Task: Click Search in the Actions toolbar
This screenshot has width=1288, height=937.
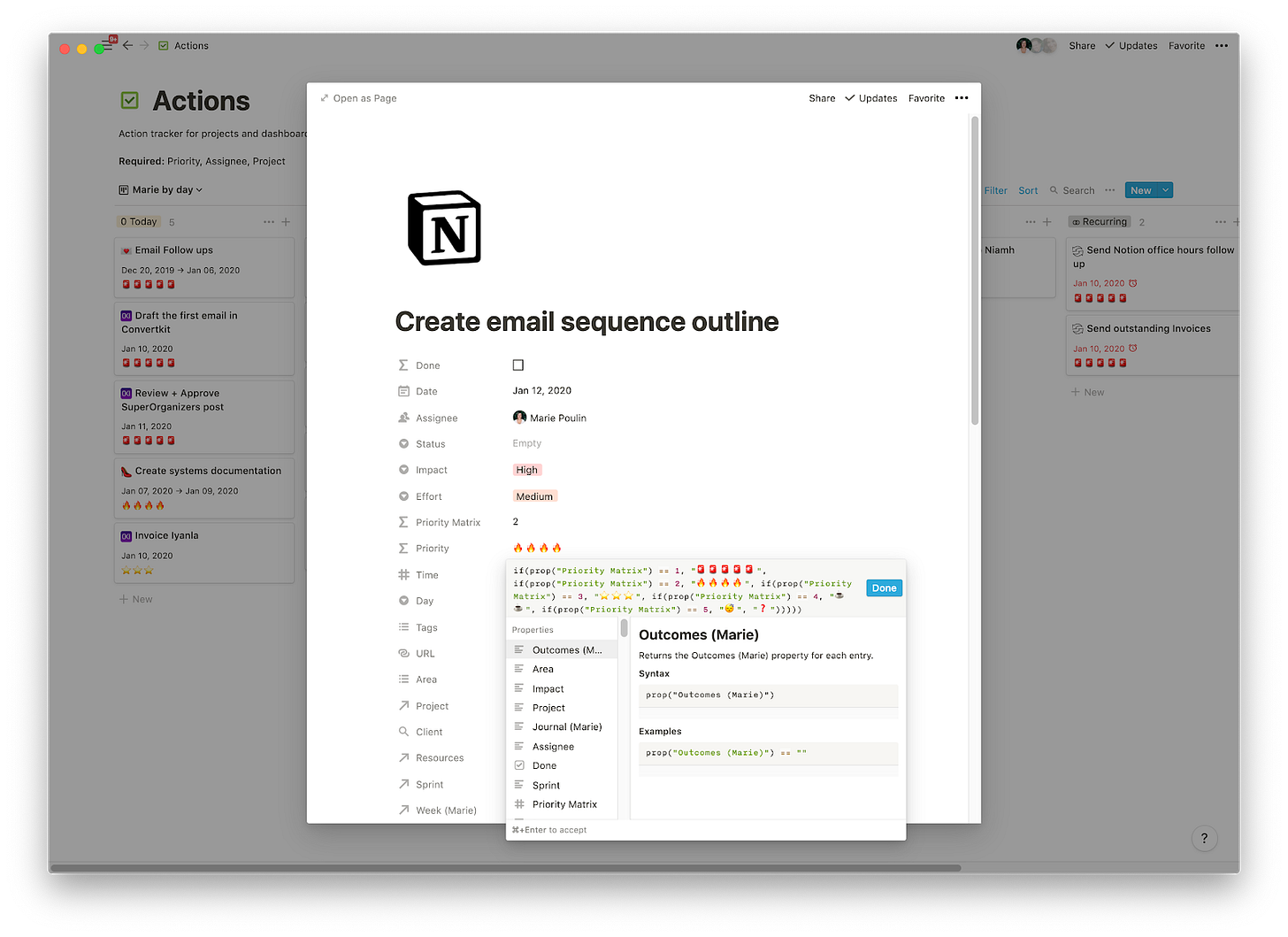Action: 1072,190
